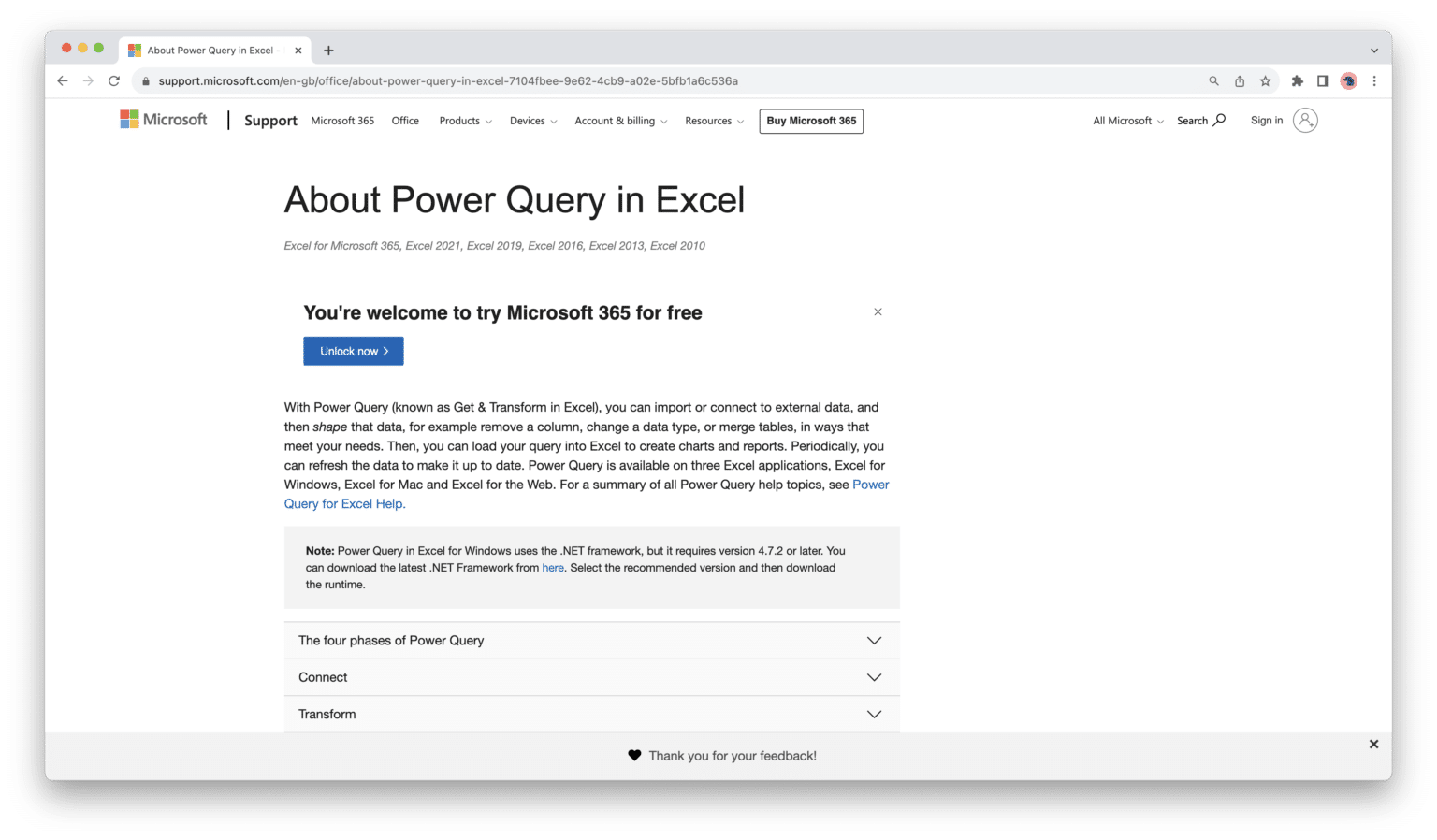The width and height of the screenshot is (1437, 840).
Task: Open the share icon next to the address bar
Action: (1239, 80)
